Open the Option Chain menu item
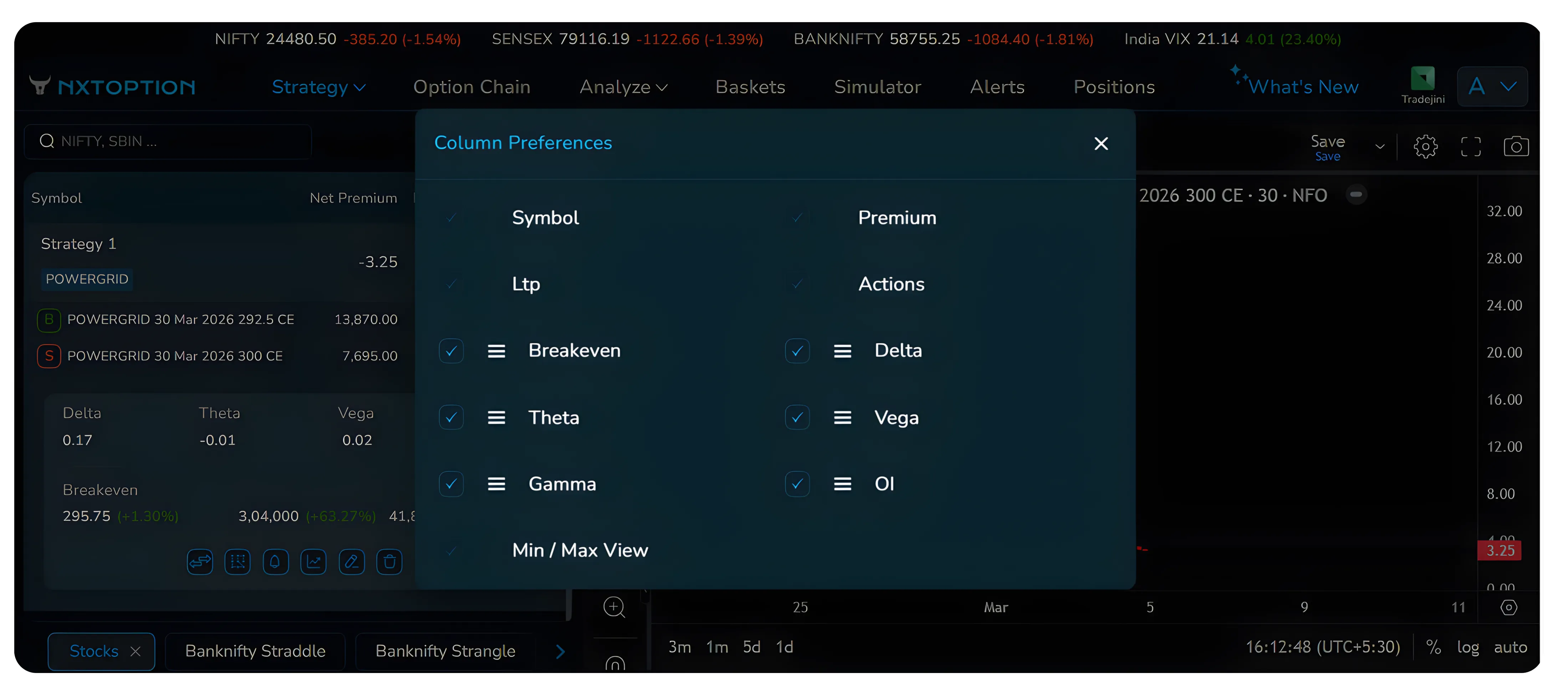This screenshot has width=1568, height=698. (x=472, y=86)
